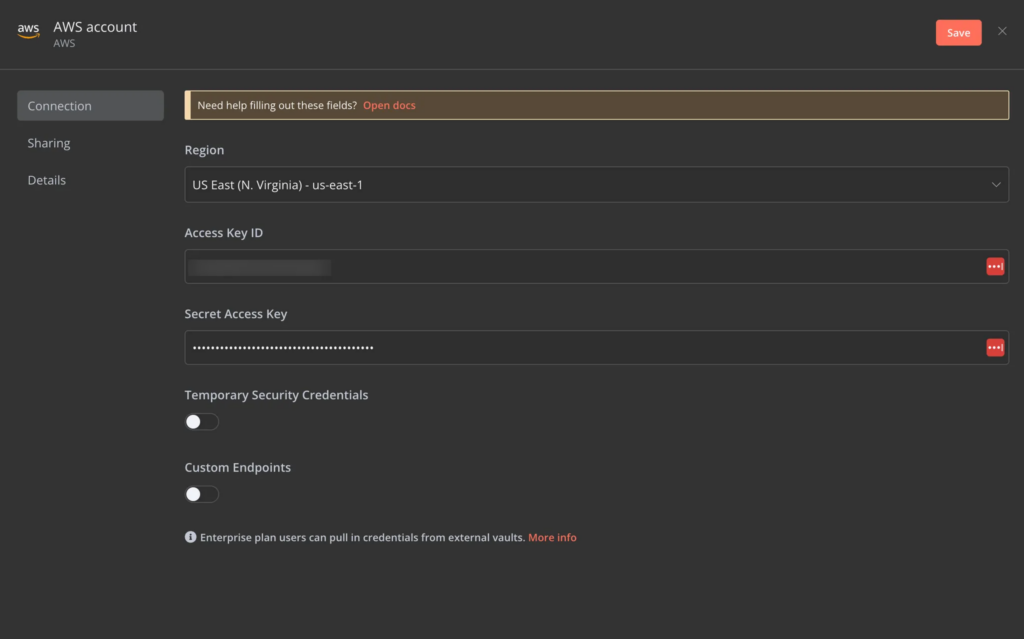
Task: Select the Connection tab
Action: click(90, 106)
